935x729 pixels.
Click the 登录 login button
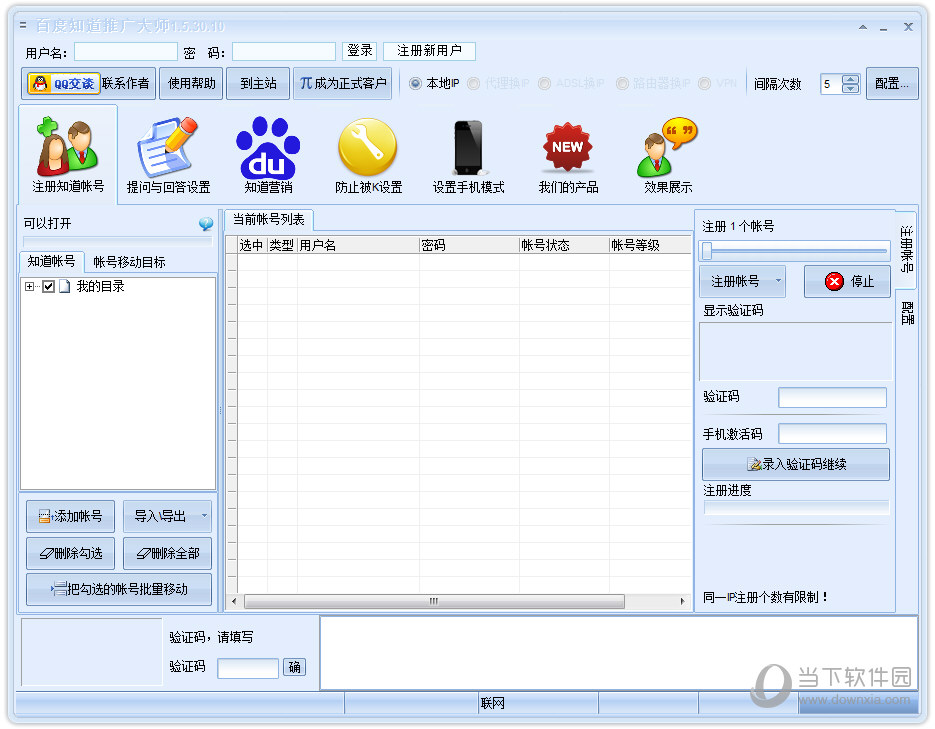click(360, 51)
